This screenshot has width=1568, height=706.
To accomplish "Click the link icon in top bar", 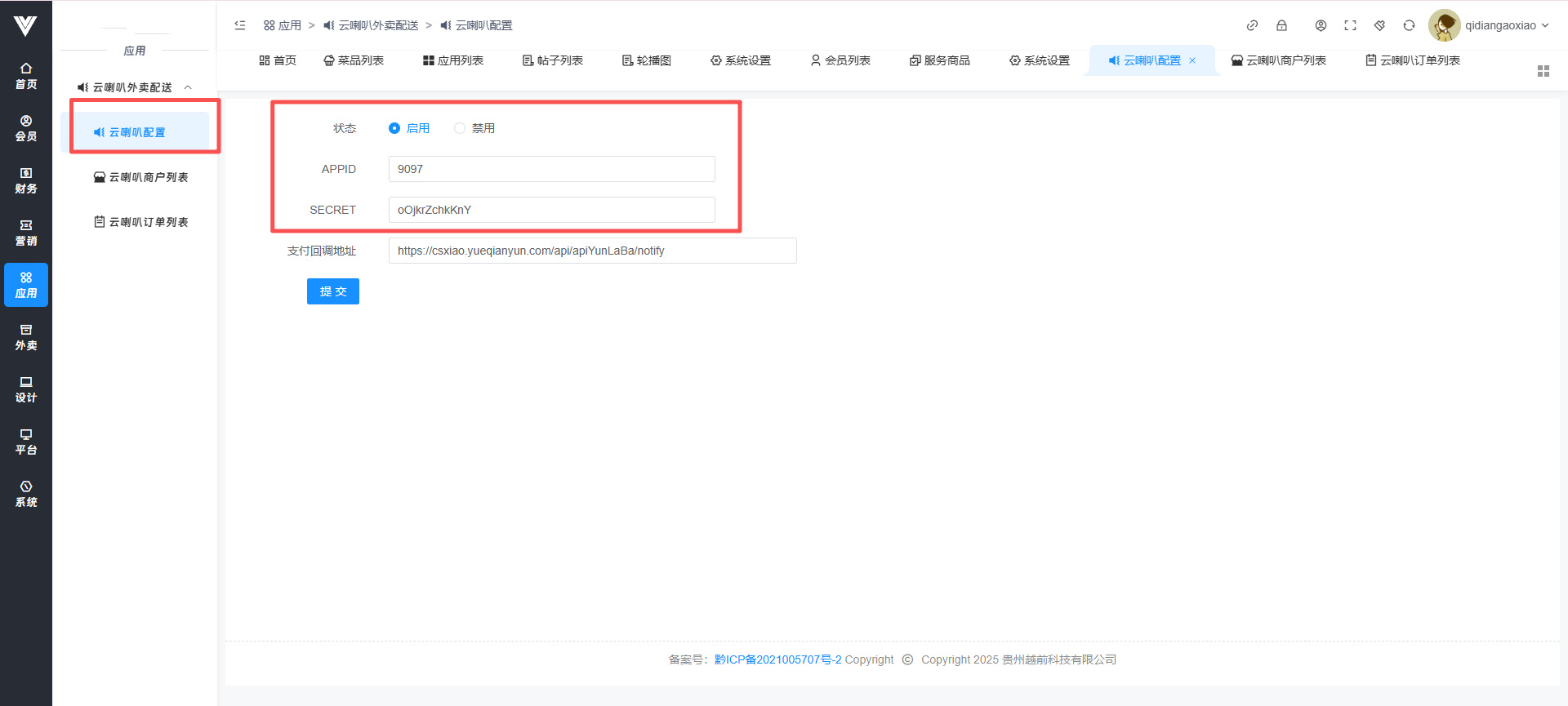I will (1252, 25).
